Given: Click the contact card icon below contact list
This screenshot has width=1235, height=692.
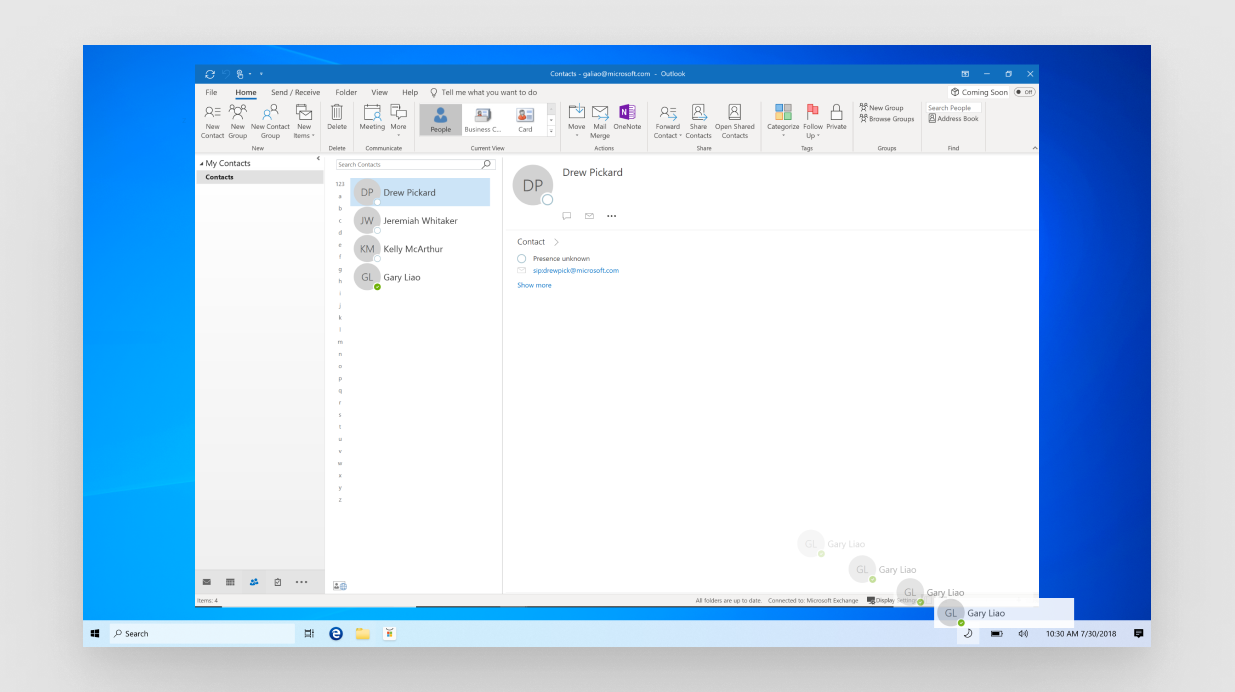Looking at the screenshot, I should [x=339, y=586].
